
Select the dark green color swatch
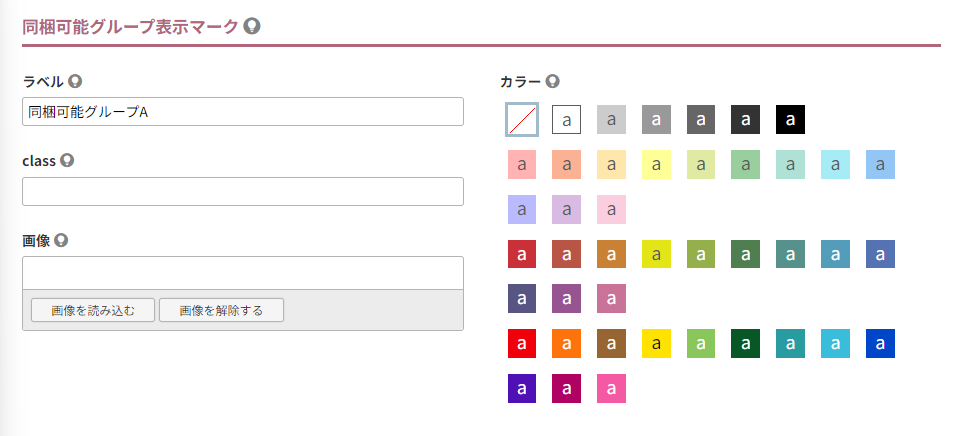click(745, 344)
